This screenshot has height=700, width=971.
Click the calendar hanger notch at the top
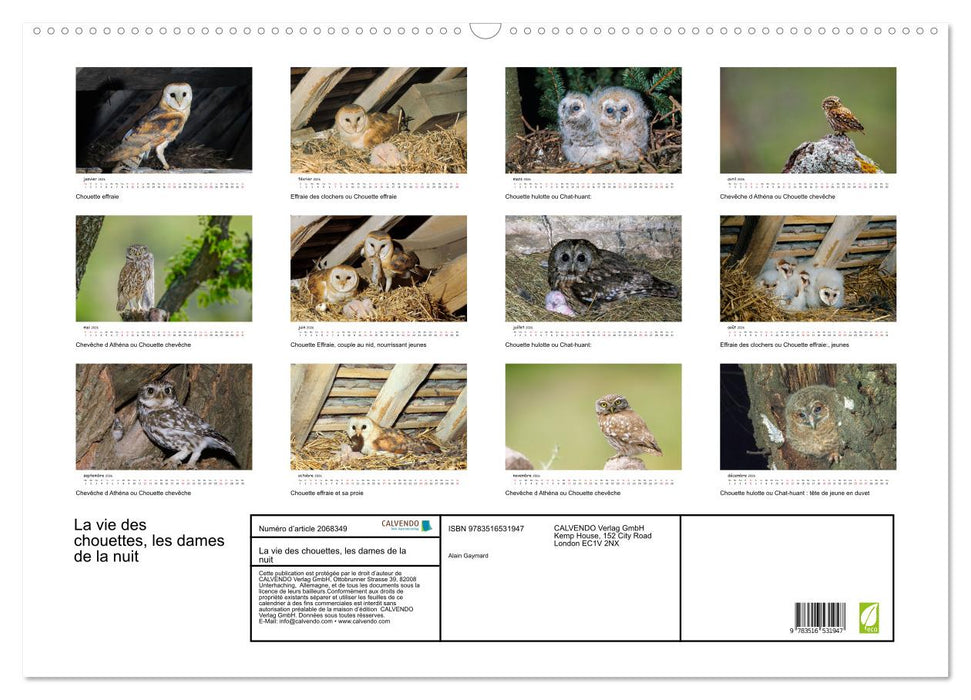pyautogui.click(x=485, y=31)
